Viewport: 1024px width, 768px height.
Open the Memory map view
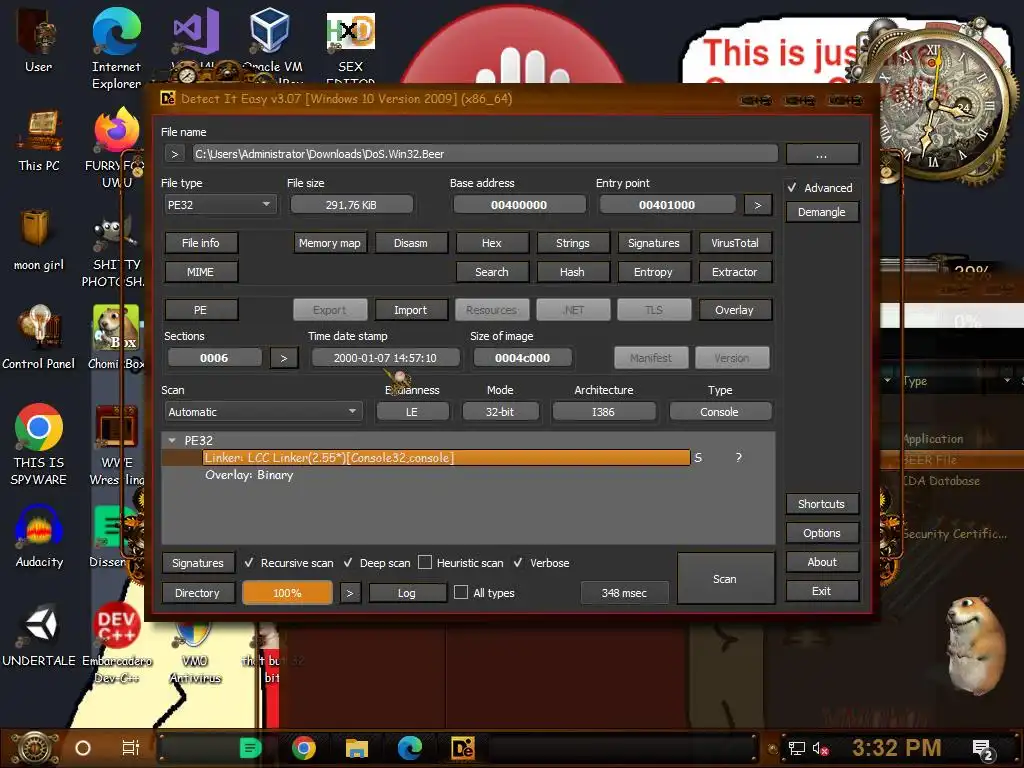[x=330, y=243]
